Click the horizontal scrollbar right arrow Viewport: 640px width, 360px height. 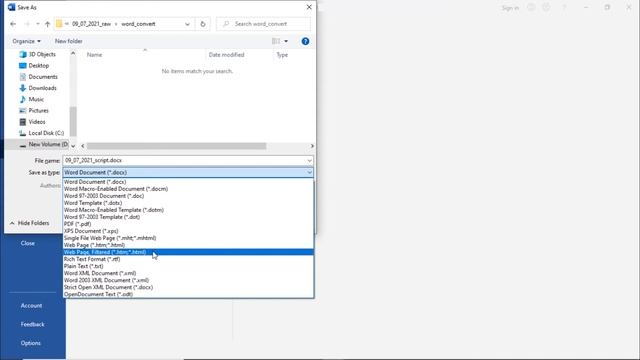pos(312,146)
